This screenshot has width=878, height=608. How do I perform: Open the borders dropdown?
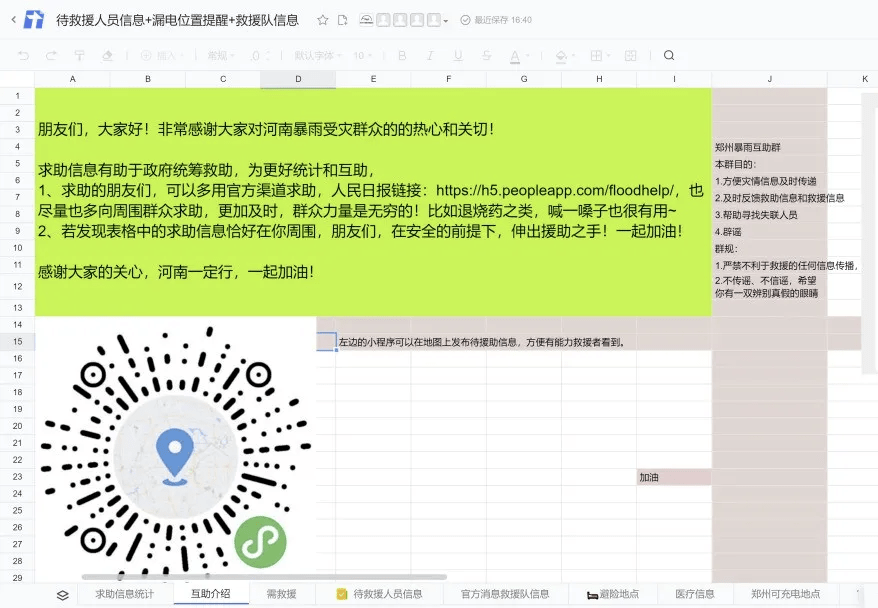600,55
